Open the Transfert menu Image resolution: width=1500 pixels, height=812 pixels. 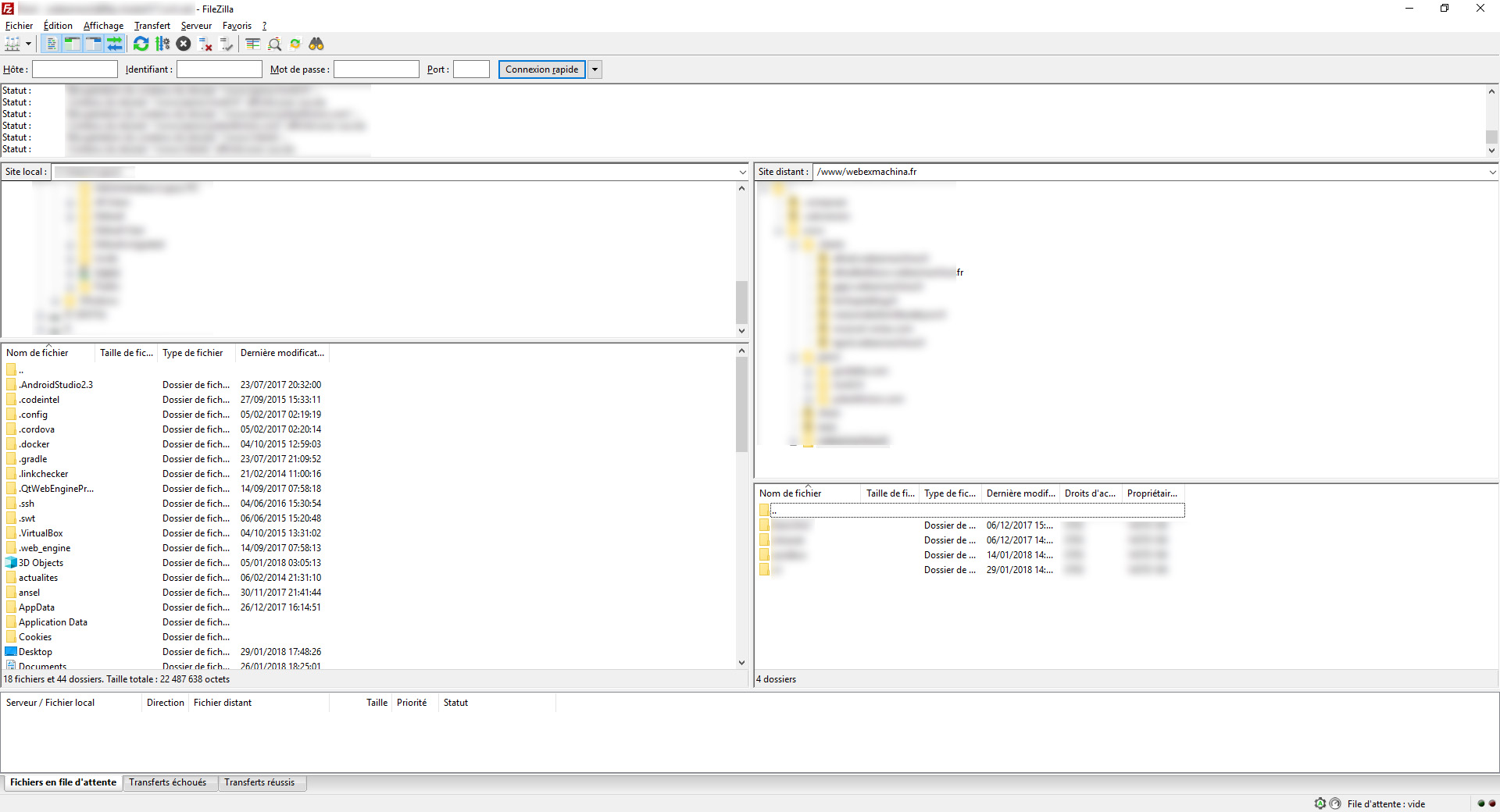152,26
